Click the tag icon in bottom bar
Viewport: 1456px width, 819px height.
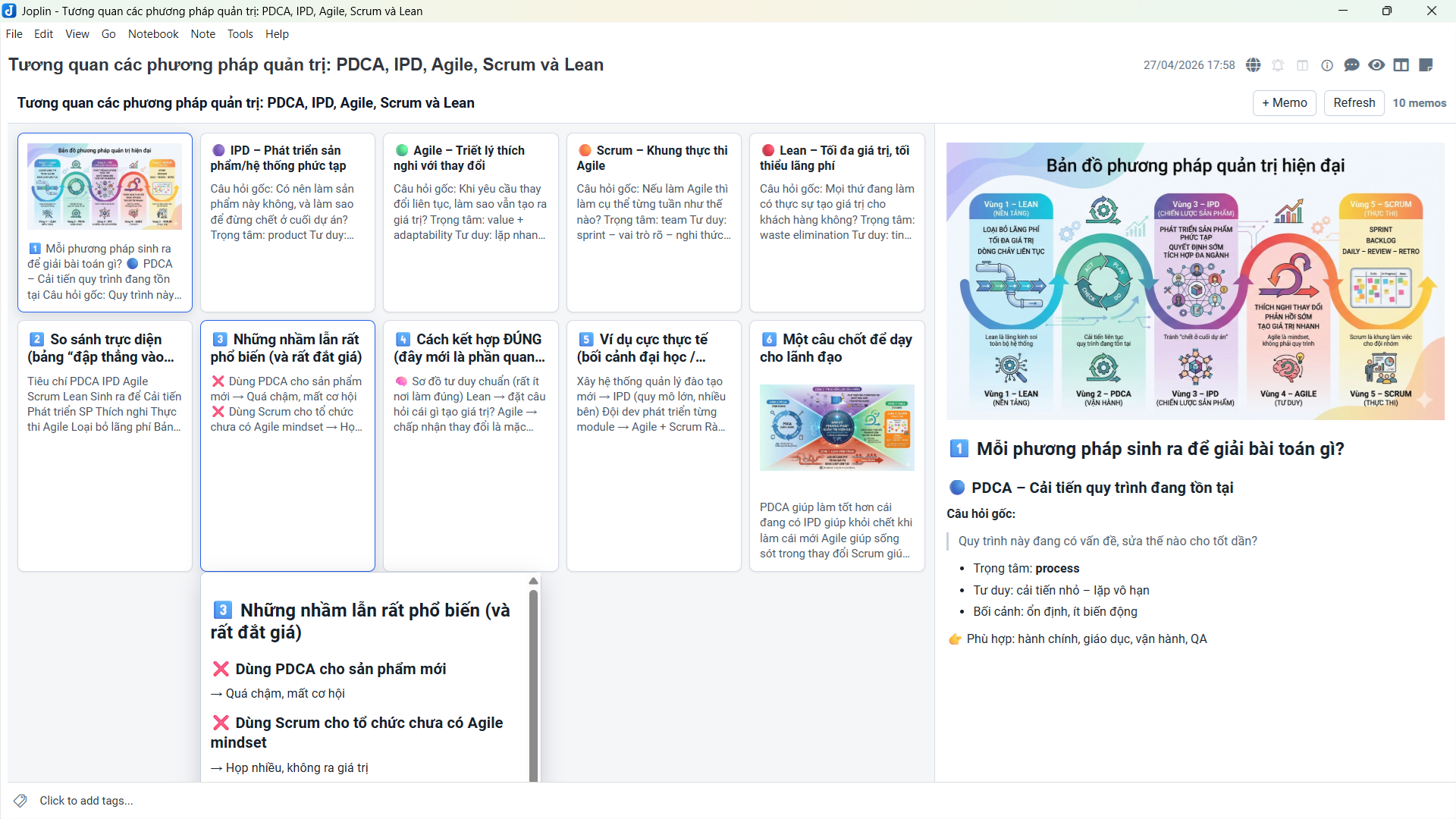[x=20, y=801]
